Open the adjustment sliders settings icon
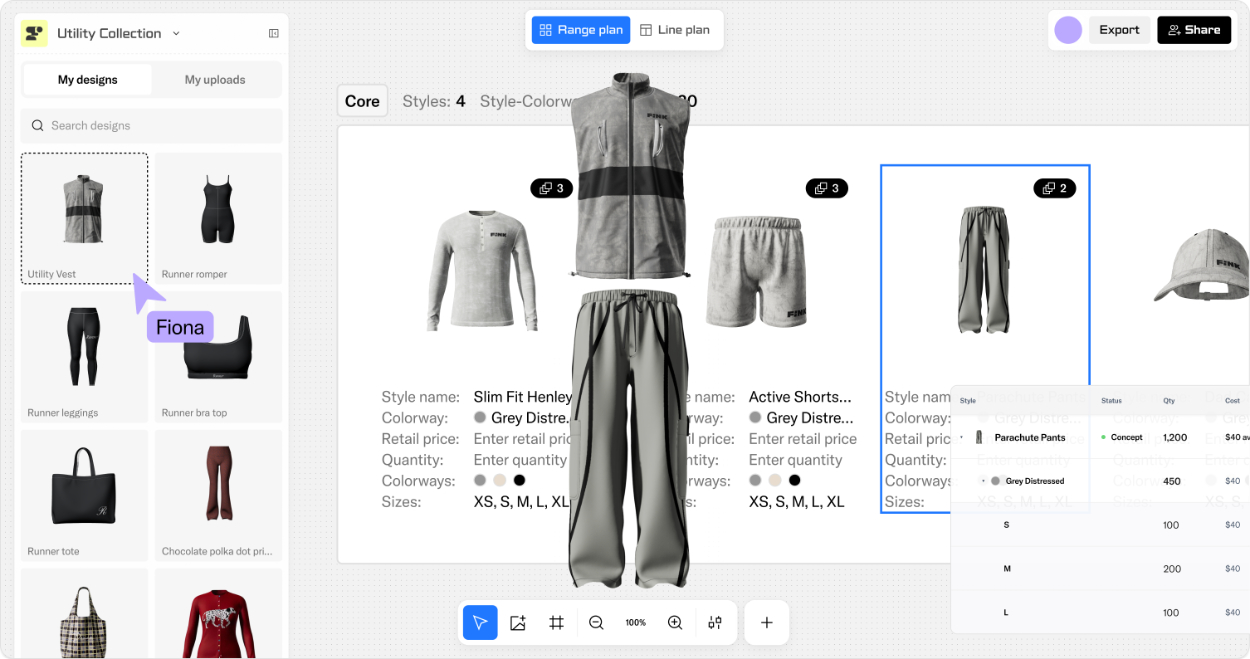This screenshot has width=1250, height=659. (715, 622)
